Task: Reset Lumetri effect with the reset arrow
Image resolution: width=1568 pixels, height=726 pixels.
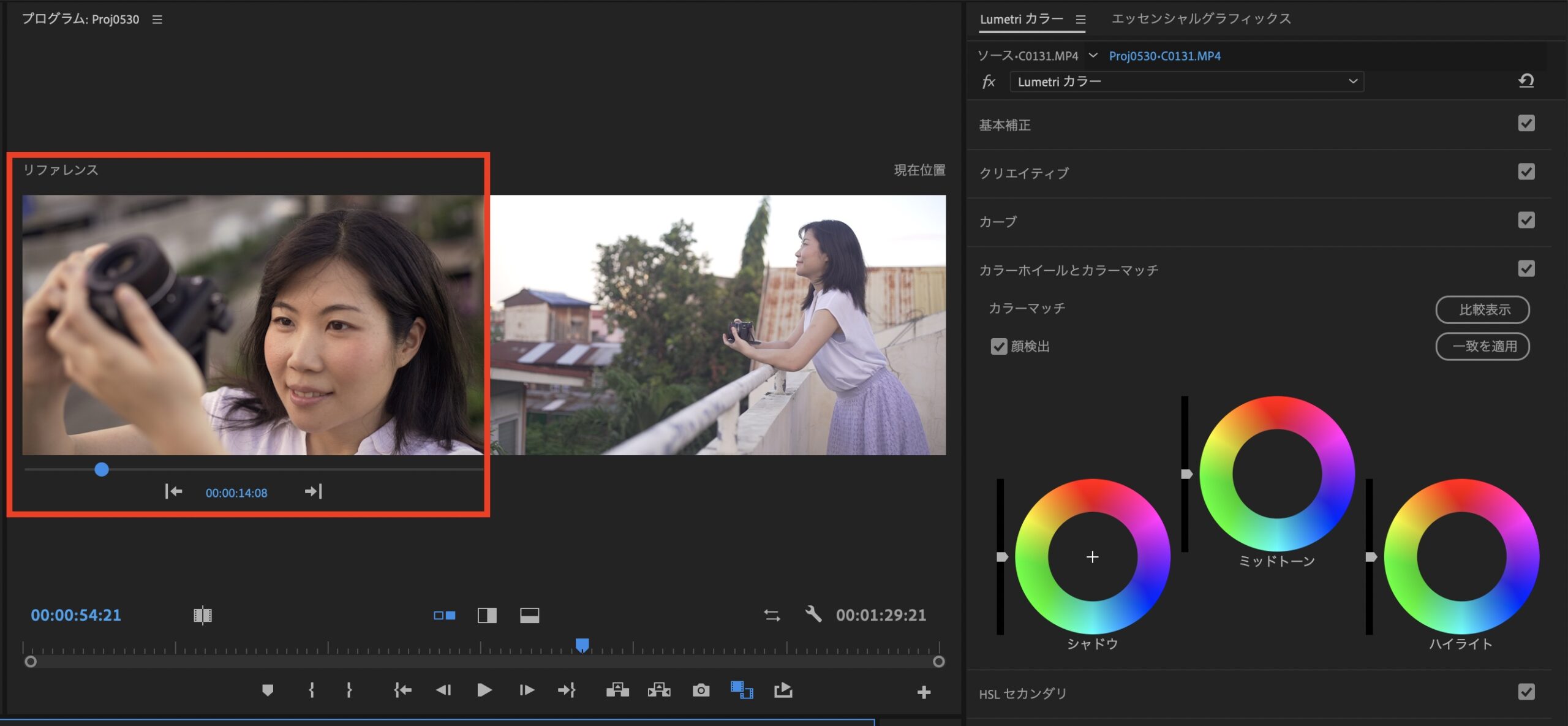Action: pyautogui.click(x=1526, y=81)
